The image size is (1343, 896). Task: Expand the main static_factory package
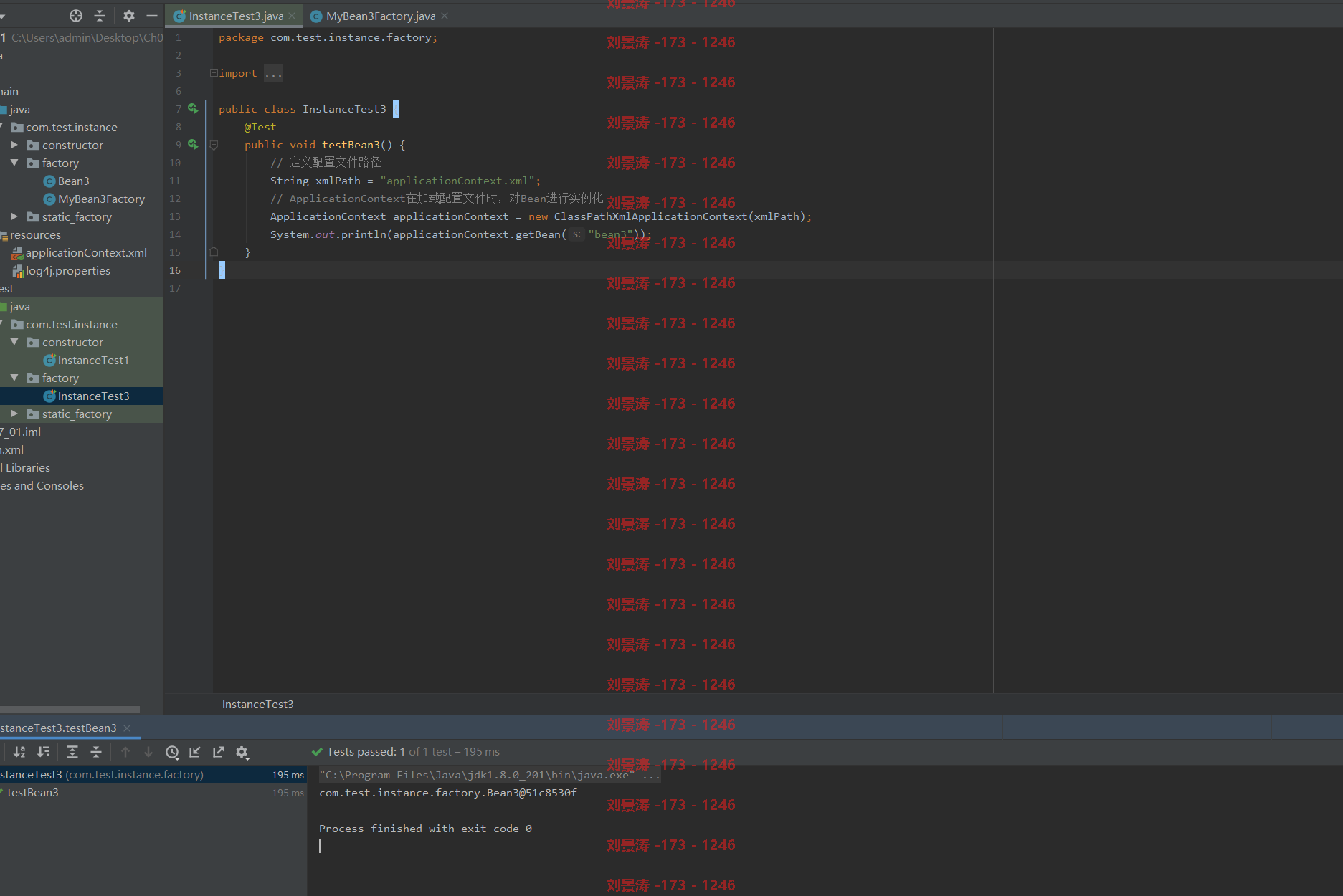click(x=14, y=216)
